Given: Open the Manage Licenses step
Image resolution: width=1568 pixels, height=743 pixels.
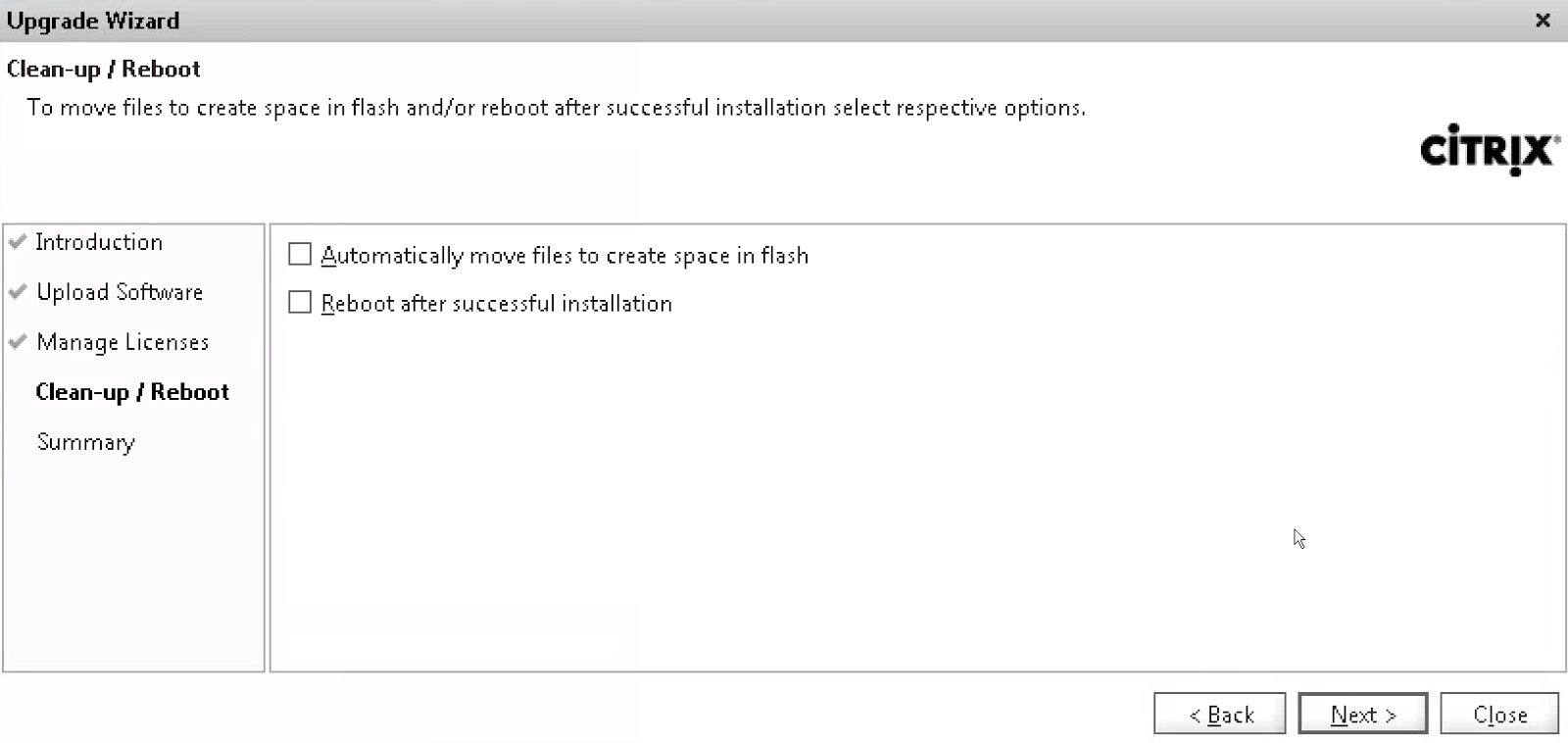Looking at the screenshot, I should coord(122,342).
